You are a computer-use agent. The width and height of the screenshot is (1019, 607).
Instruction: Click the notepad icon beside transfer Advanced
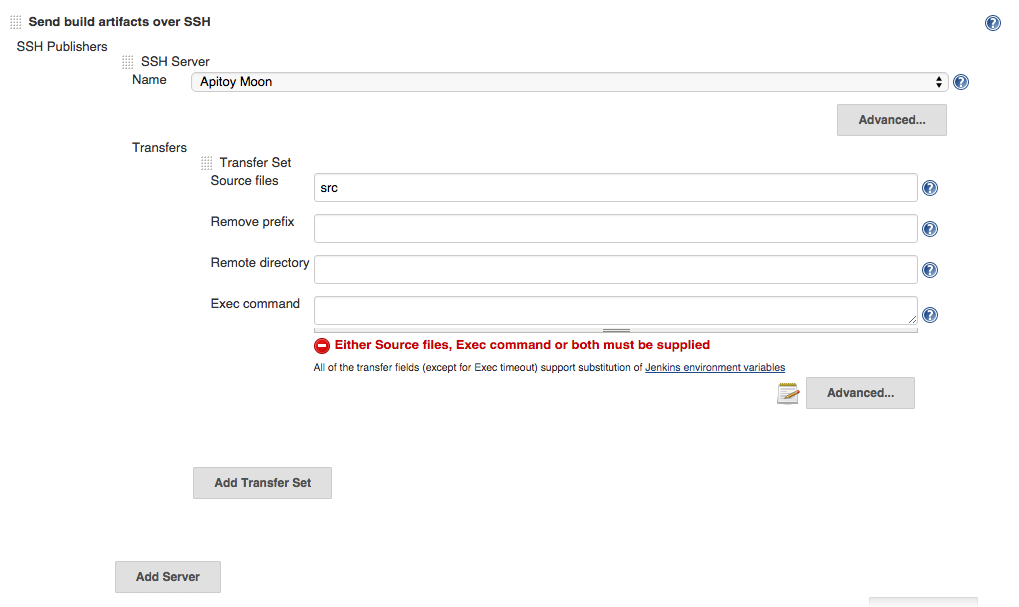(x=788, y=393)
